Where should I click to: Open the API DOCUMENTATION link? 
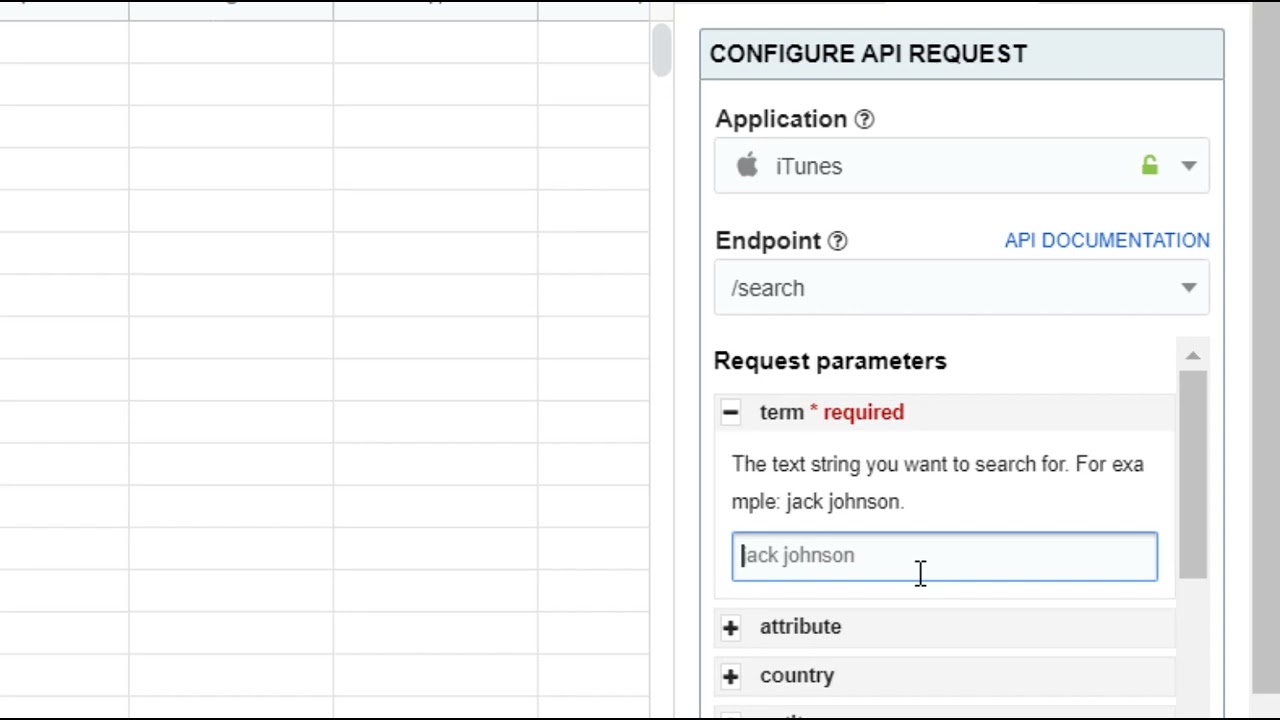[x=1107, y=240]
